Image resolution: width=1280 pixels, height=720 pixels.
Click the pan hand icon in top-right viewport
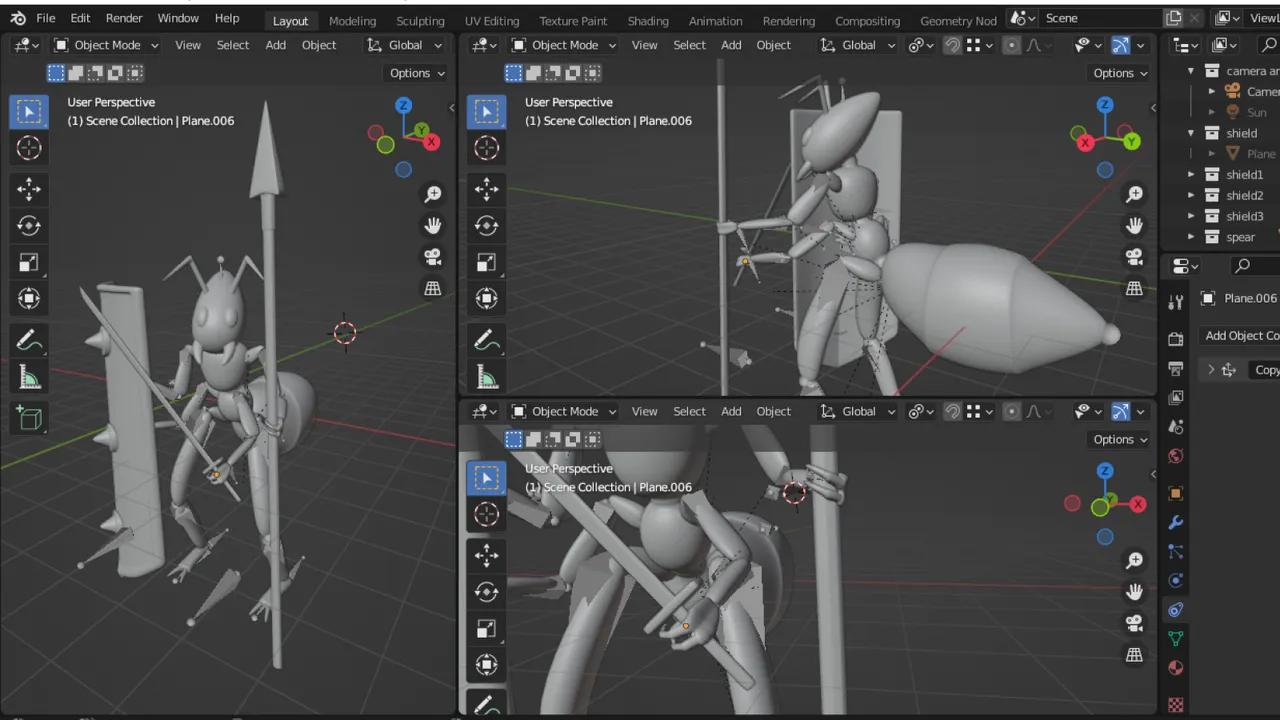tap(1134, 225)
